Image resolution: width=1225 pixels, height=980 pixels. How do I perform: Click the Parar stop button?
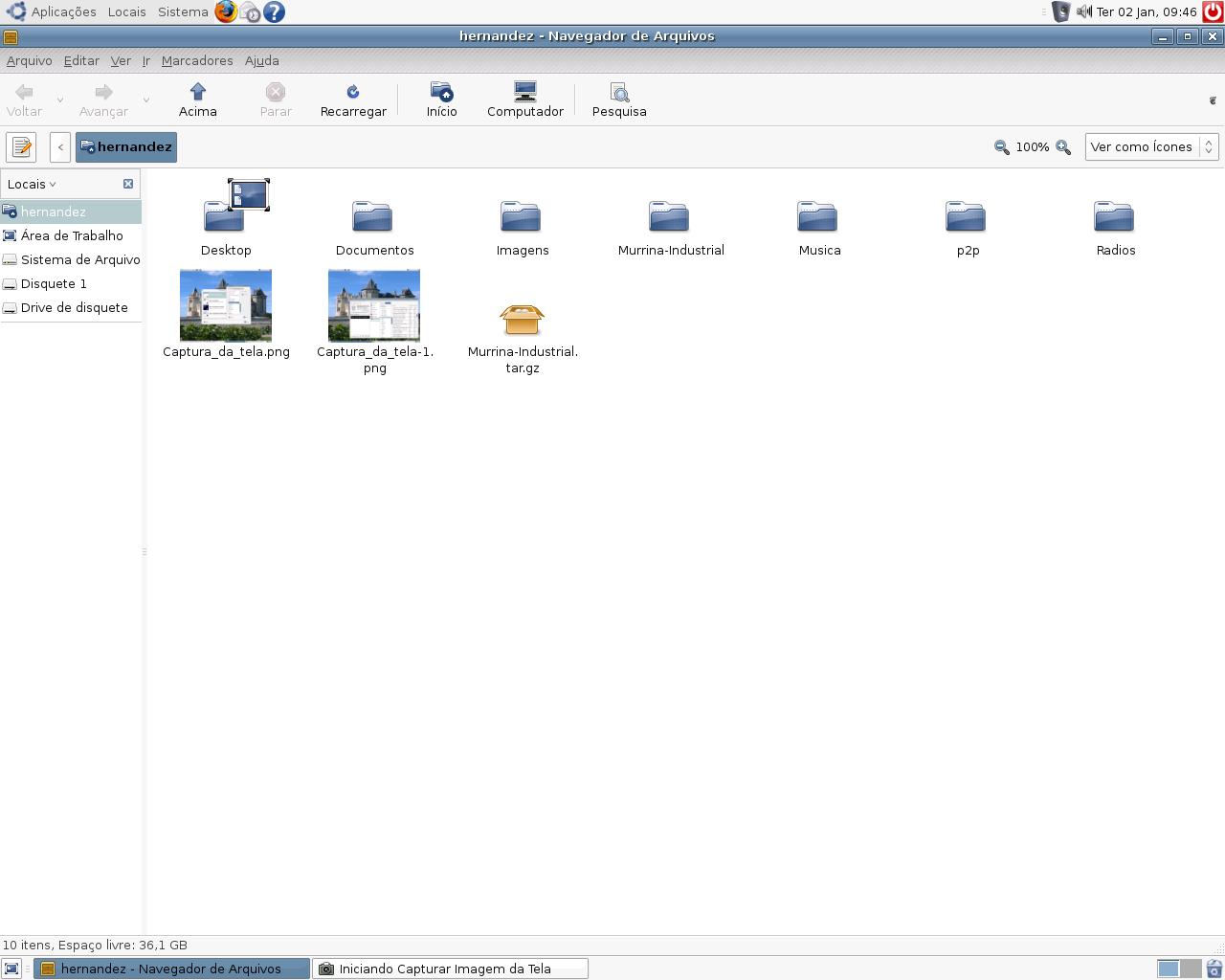click(276, 100)
